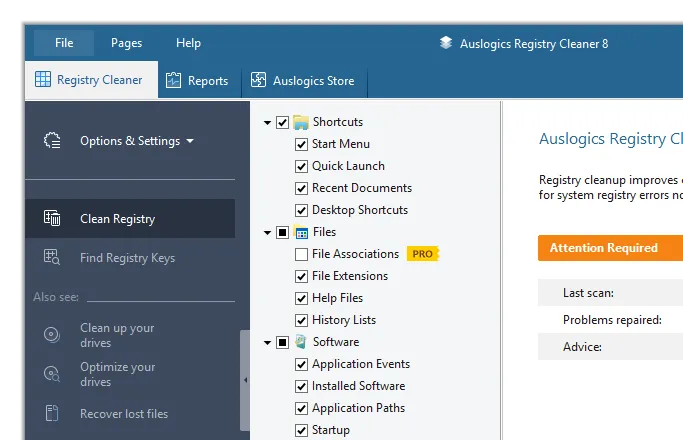Click the Options & Settings gear icon

[52, 141]
